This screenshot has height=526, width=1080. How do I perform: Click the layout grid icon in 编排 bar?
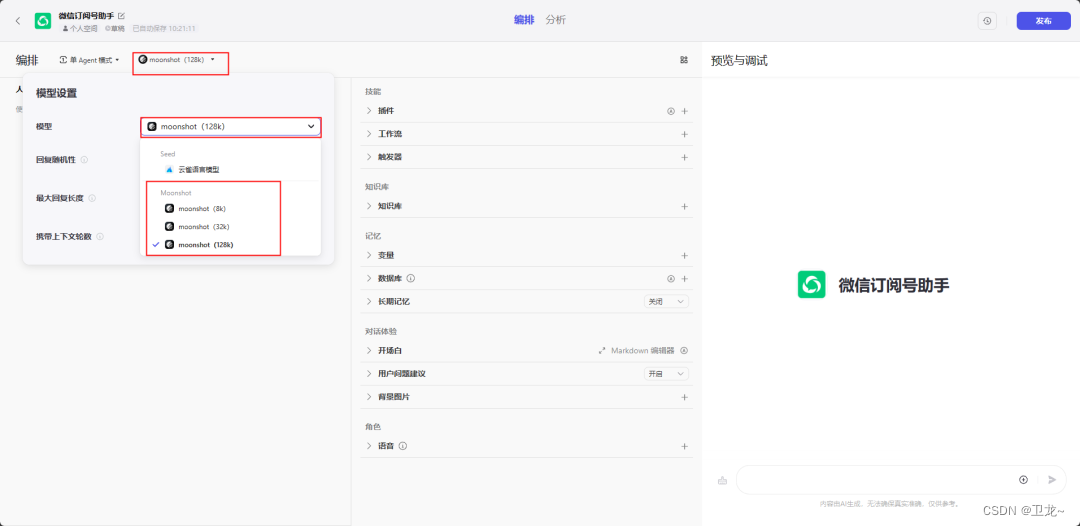(684, 60)
